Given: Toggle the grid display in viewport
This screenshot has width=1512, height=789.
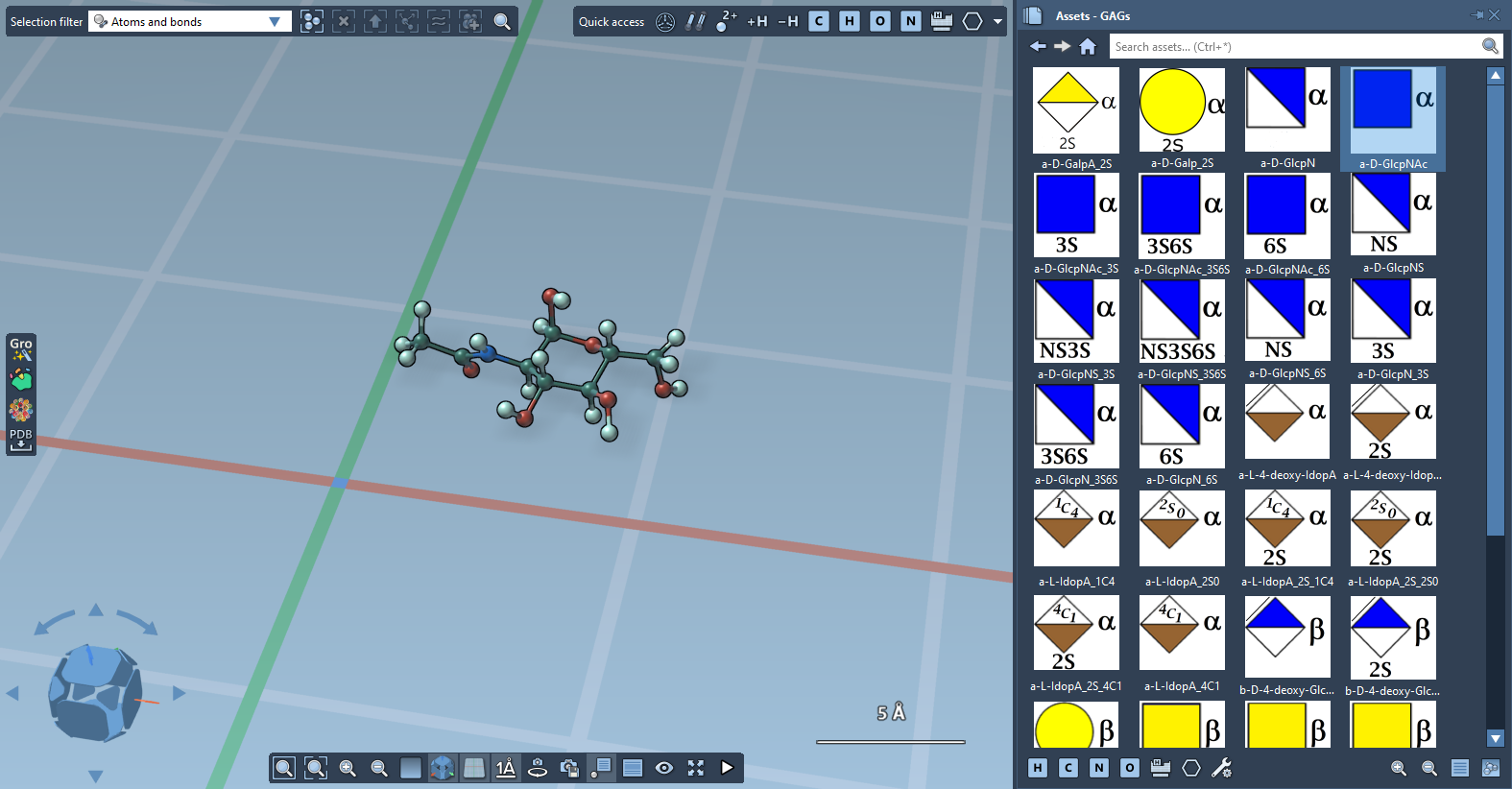Looking at the screenshot, I should coord(474,768).
